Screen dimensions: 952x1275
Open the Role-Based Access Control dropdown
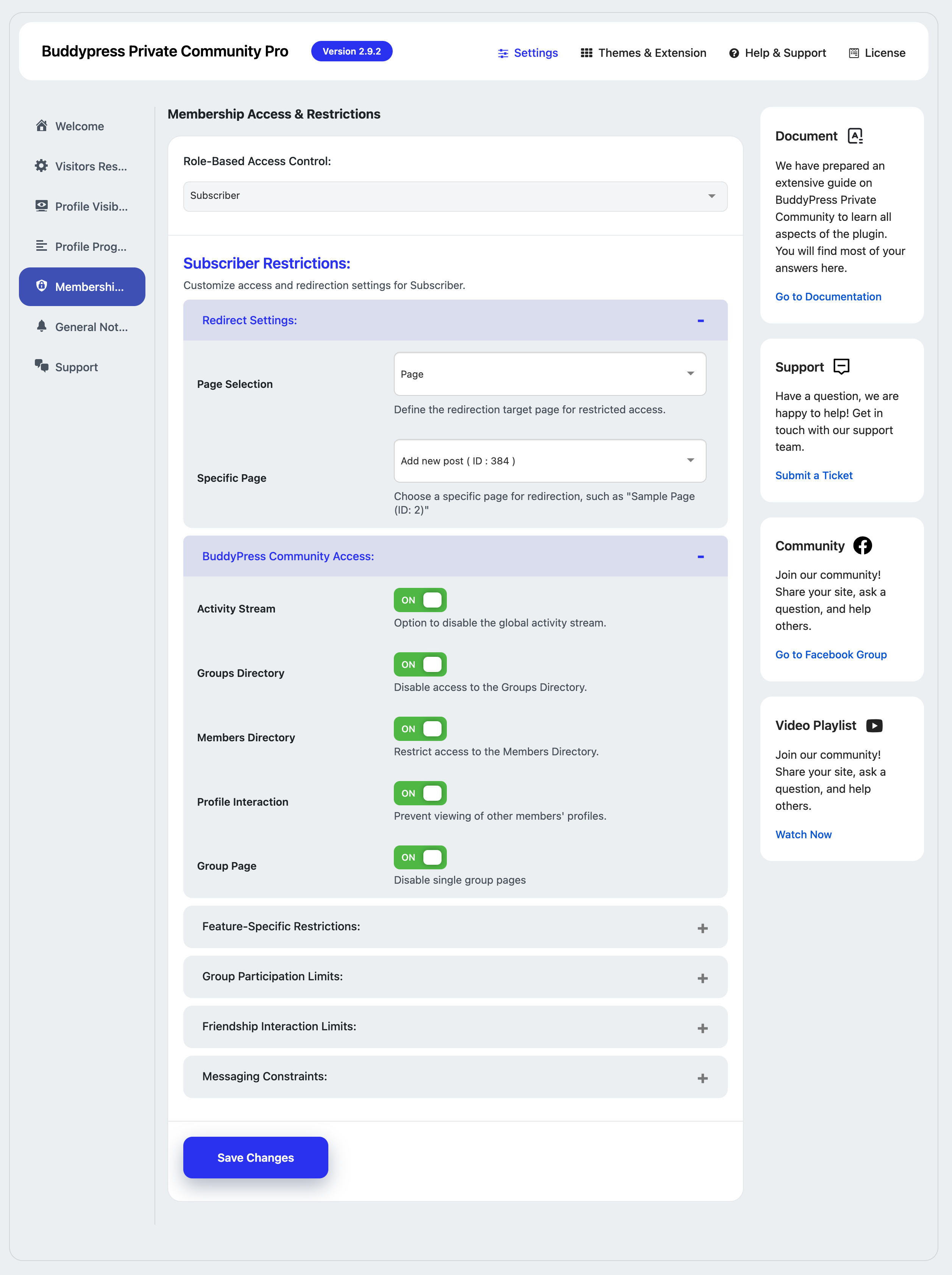tap(455, 196)
